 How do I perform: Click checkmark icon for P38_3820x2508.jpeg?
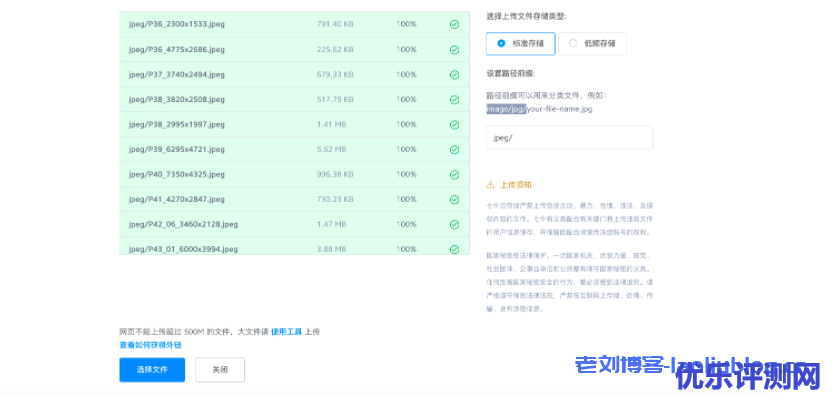coord(454,99)
